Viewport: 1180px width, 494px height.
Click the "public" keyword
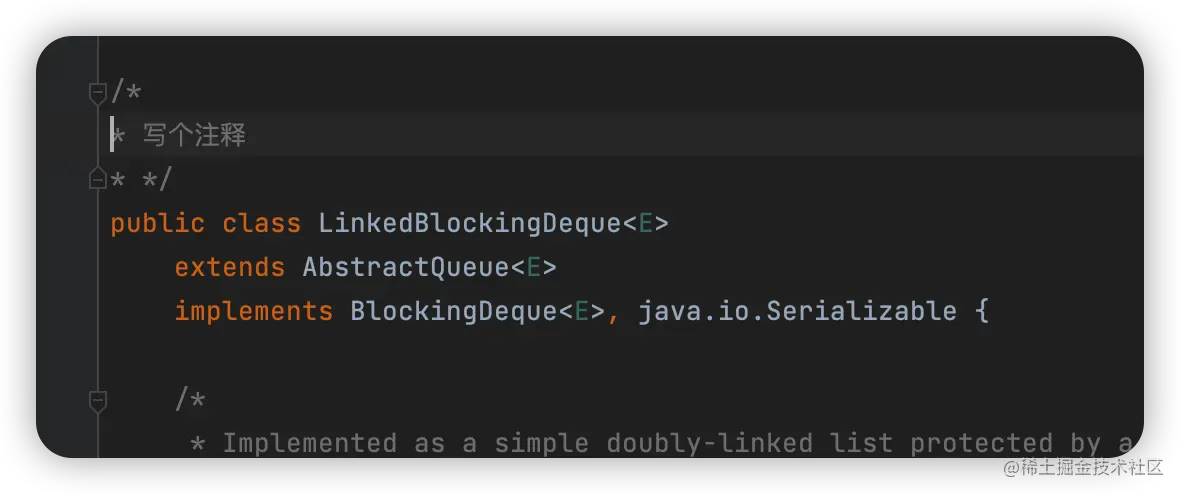click(x=157, y=223)
